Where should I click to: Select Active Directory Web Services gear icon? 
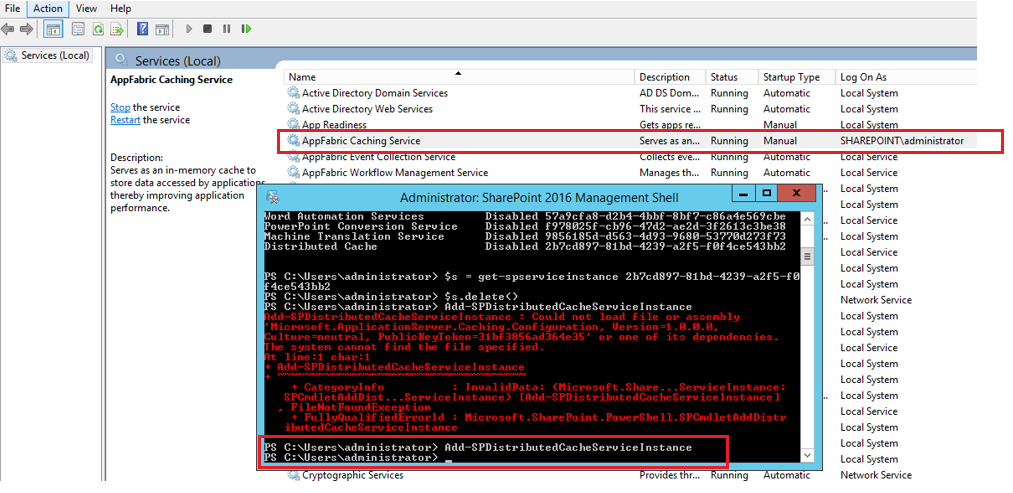point(294,109)
